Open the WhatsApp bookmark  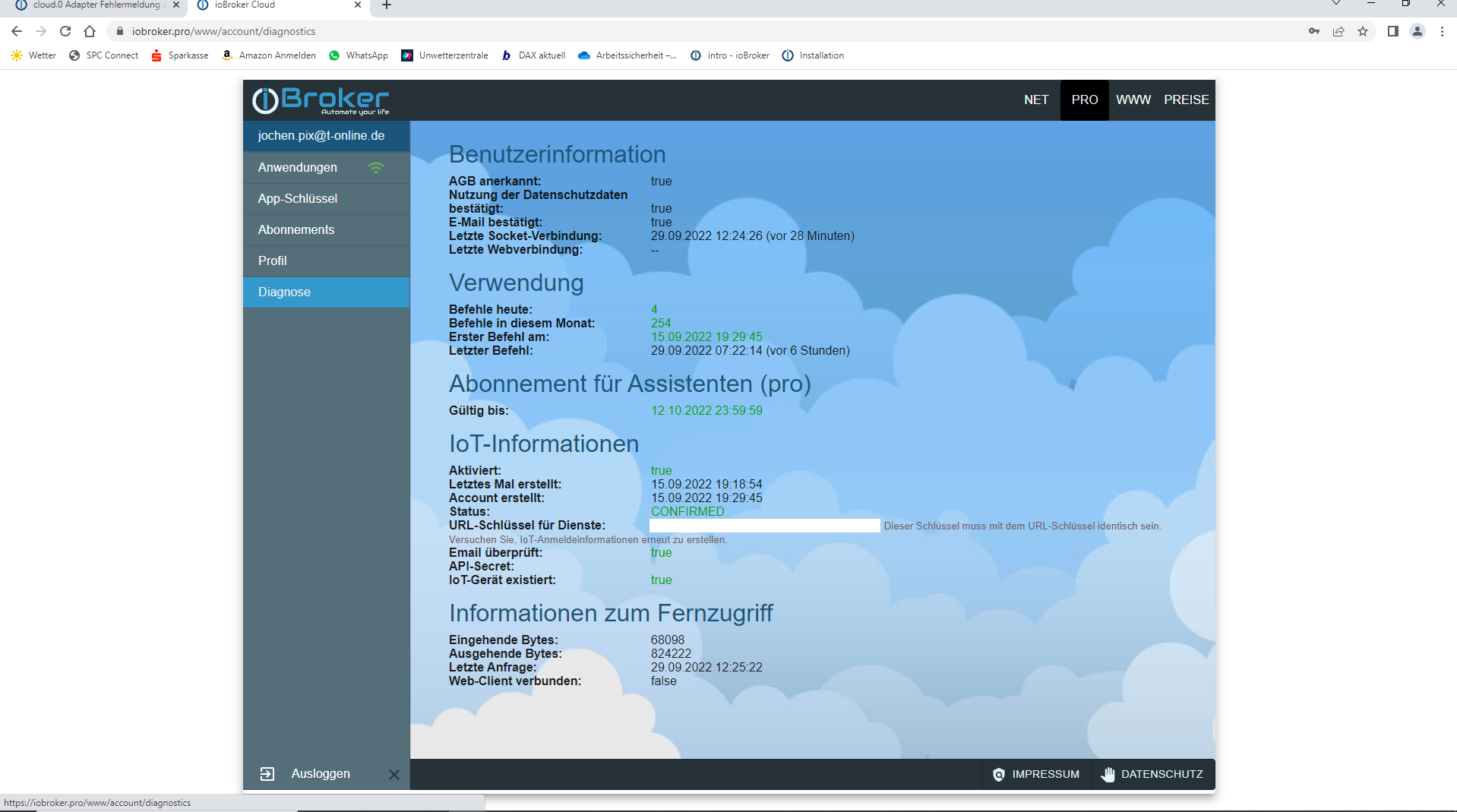pyautogui.click(x=359, y=55)
